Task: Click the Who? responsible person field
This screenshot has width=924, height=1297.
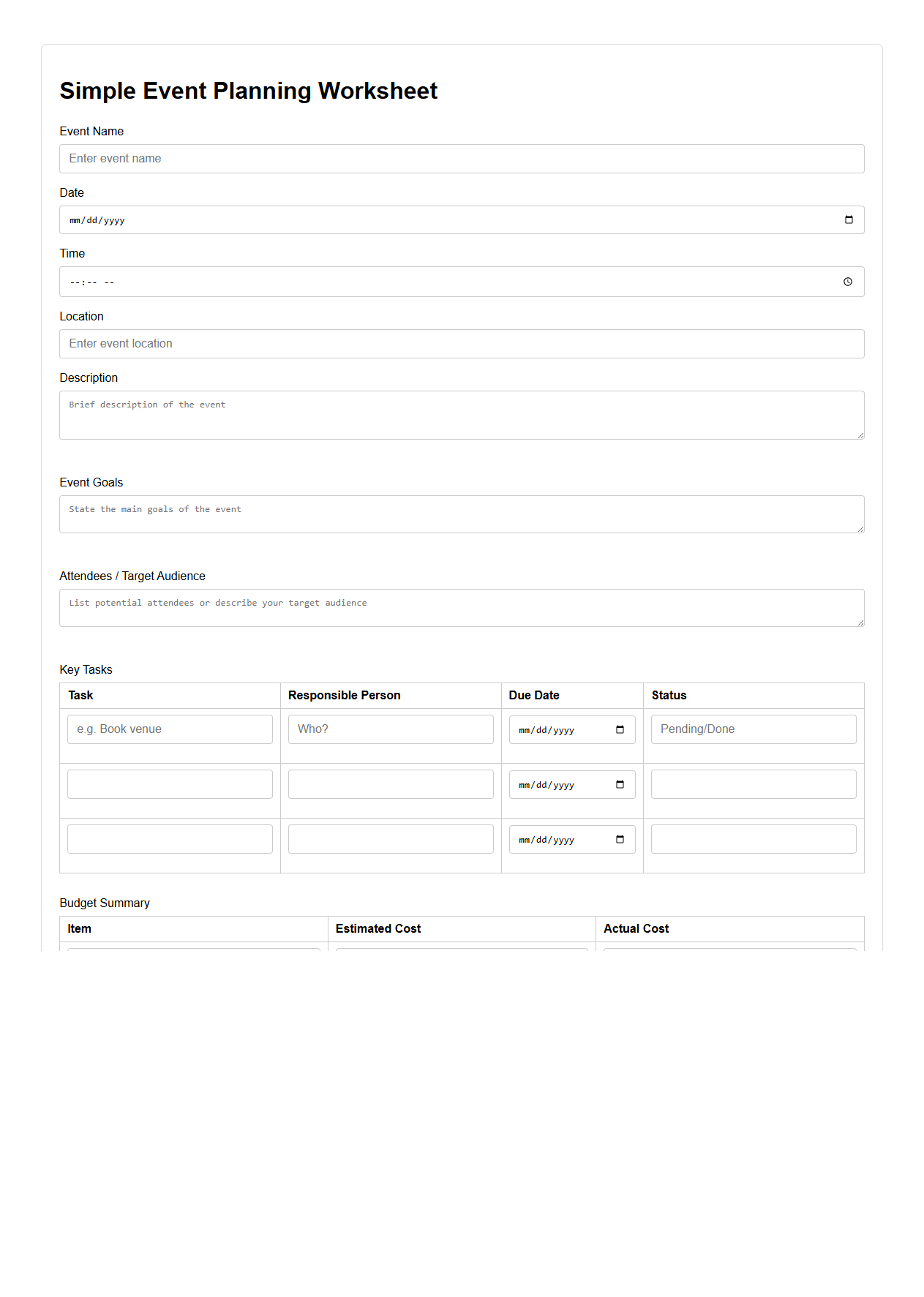Action: tap(390, 729)
